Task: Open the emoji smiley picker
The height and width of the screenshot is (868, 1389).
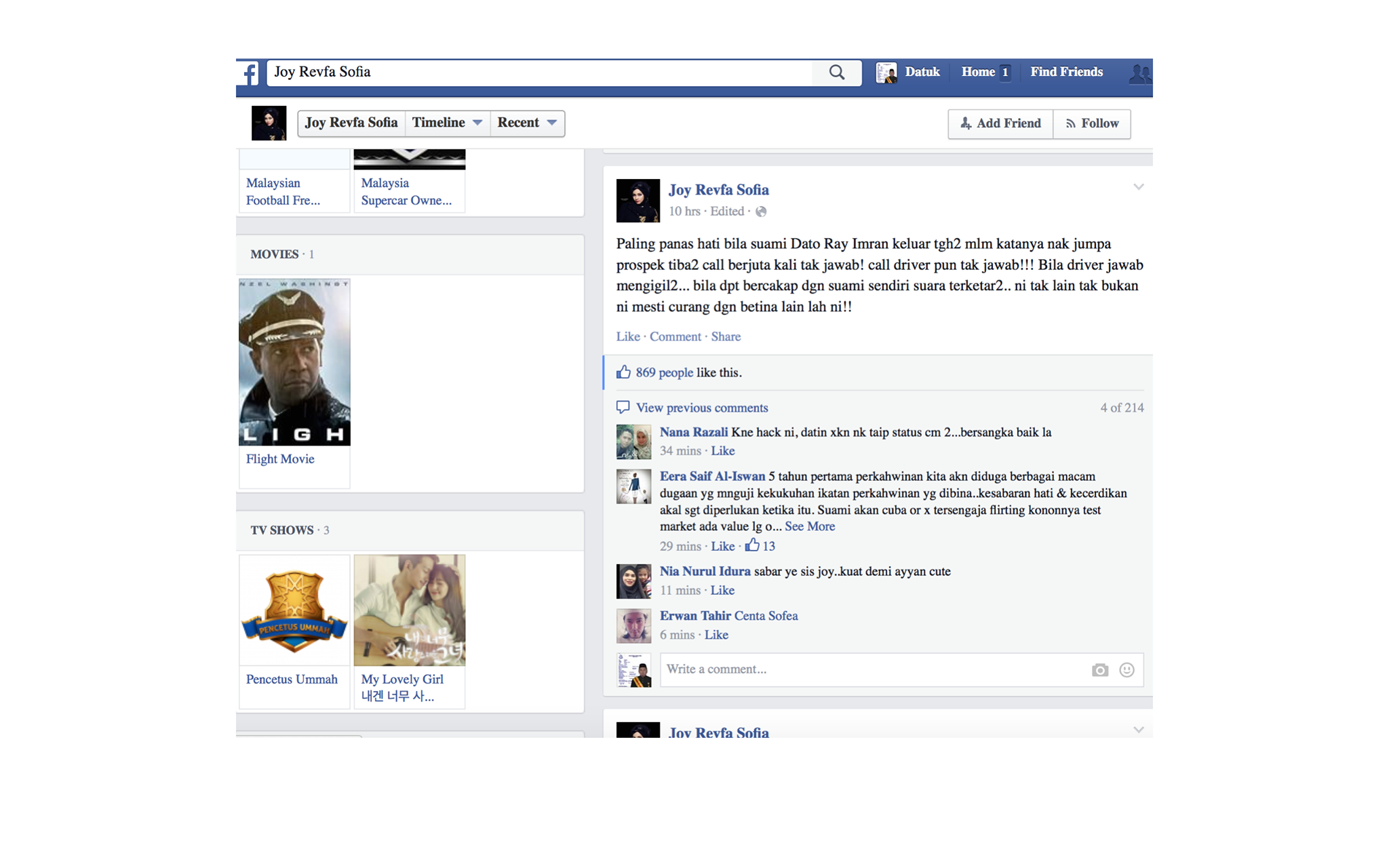Action: click(1127, 670)
